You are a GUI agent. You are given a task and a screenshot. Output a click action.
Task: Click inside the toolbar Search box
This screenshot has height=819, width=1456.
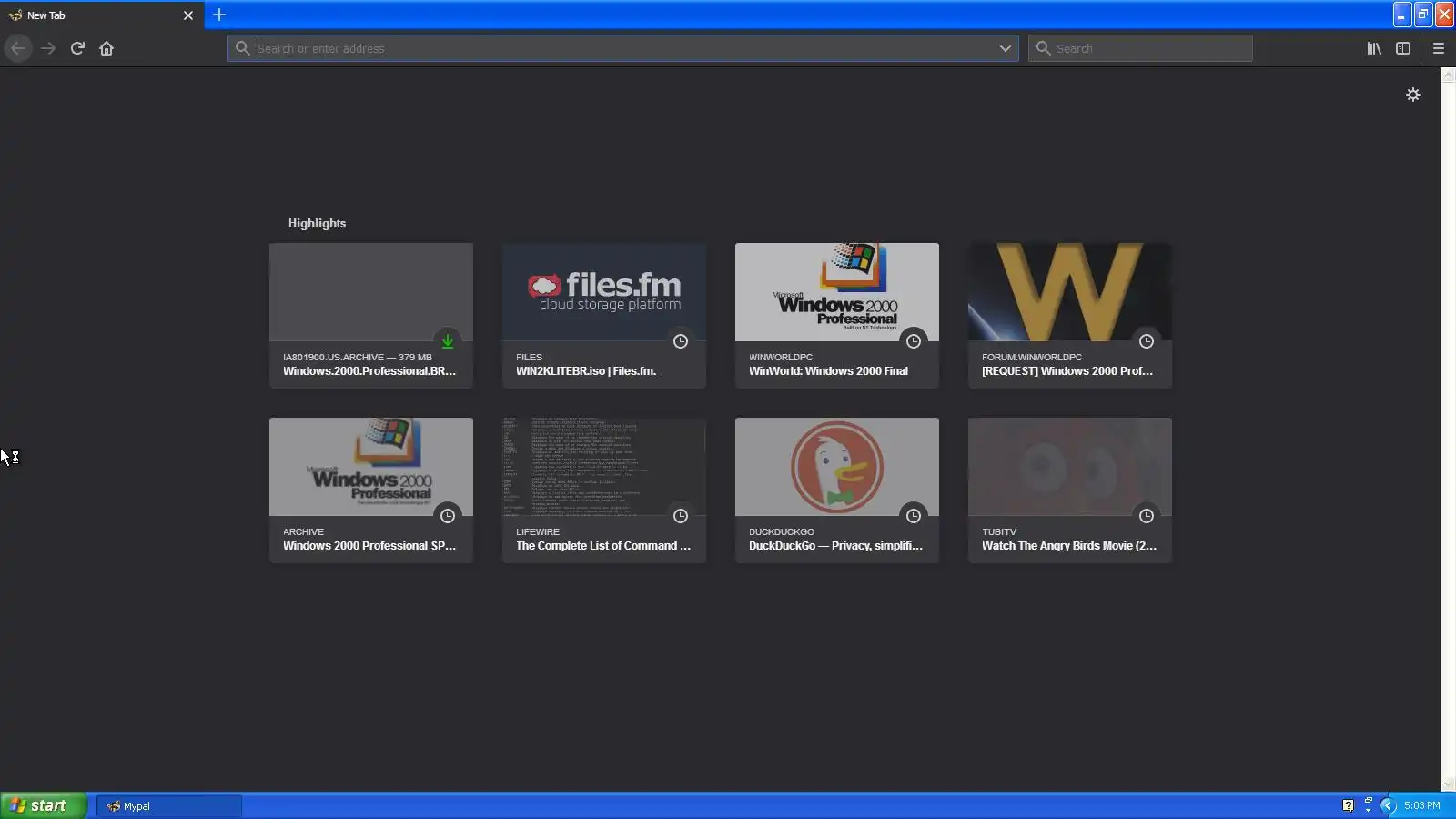coord(1140,48)
